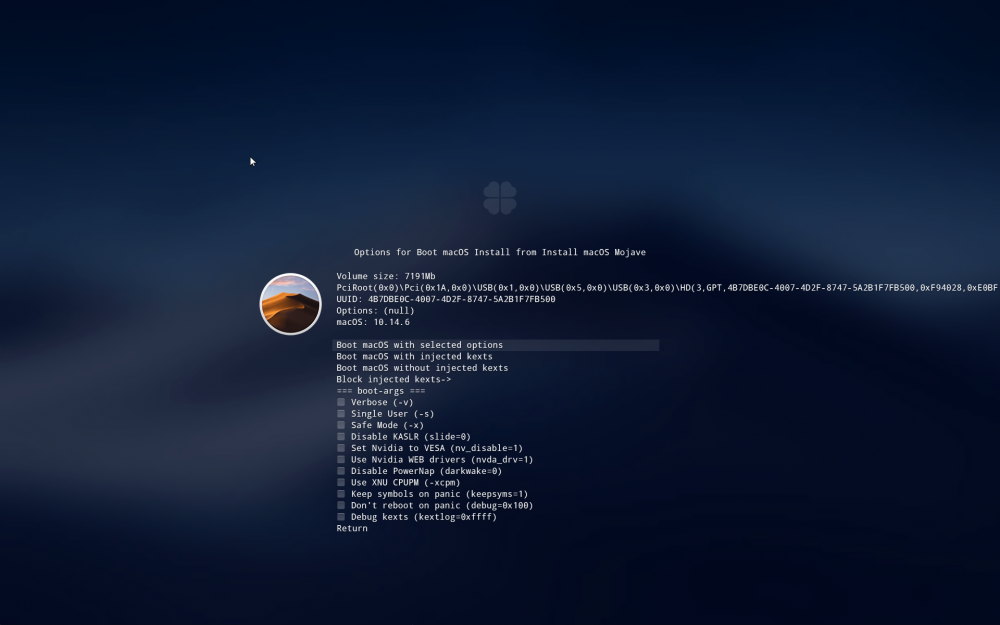Viewport: 1000px width, 625px height.
Task: Enable Disable KASLR (slide=0) checkbox
Action: coord(341,437)
